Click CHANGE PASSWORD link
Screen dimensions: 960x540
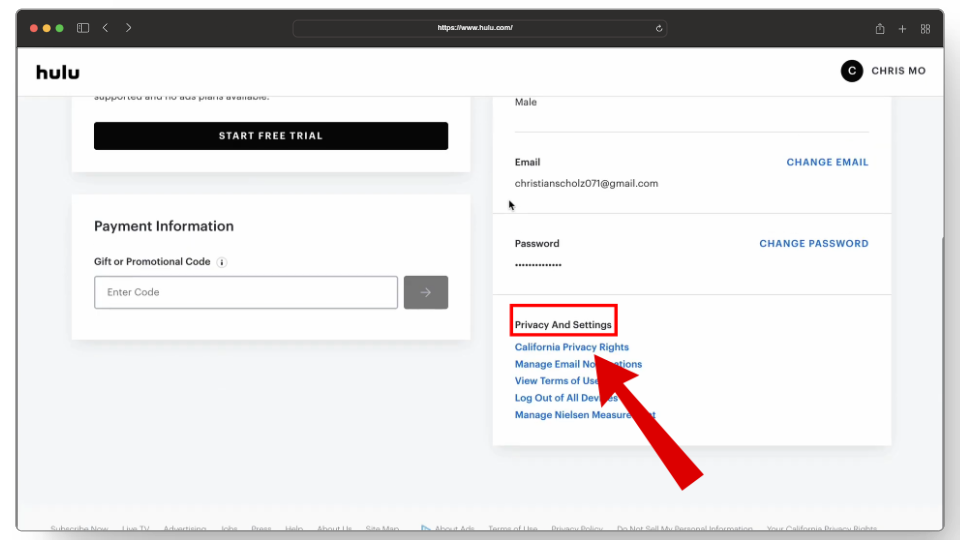pyautogui.click(x=814, y=244)
